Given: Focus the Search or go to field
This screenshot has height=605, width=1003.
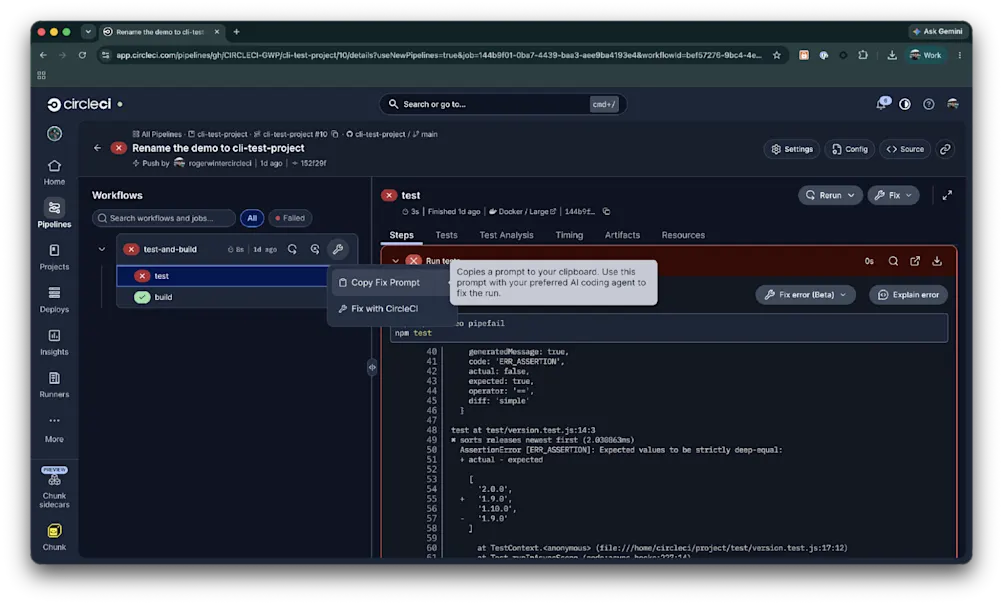Looking at the screenshot, I should [502, 104].
